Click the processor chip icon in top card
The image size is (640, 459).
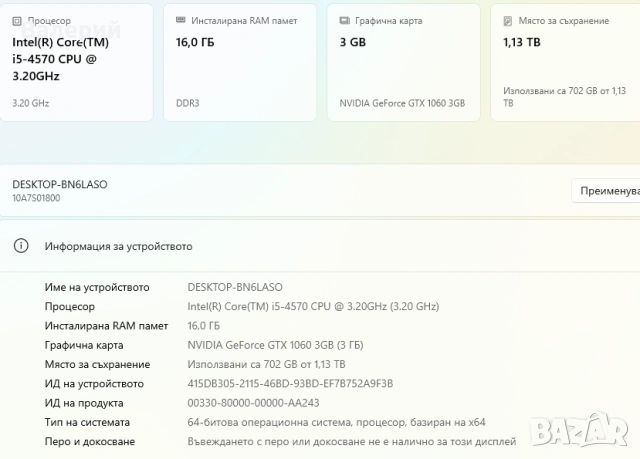pyautogui.click(x=17, y=21)
